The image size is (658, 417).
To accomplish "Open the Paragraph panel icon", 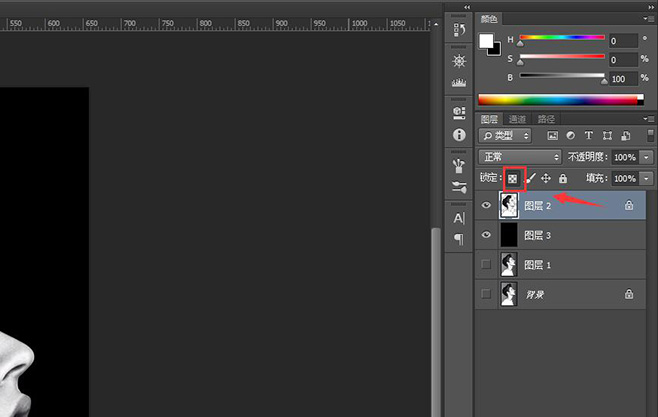I will click(459, 240).
